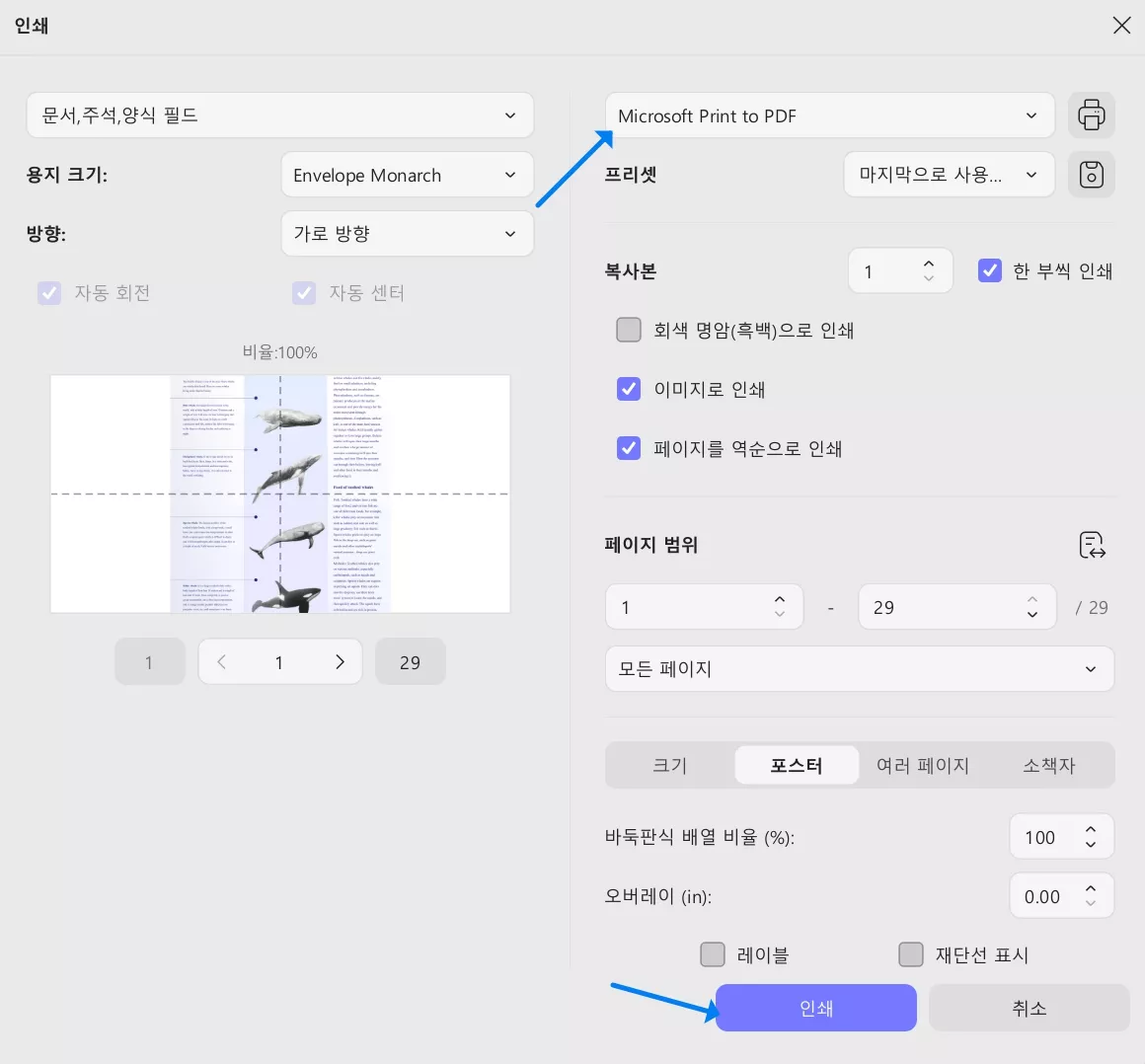Image resolution: width=1145 pixels, height=1064 pixels.
Task: Switch to the 소책자 tab
Action: point(1048,765)
